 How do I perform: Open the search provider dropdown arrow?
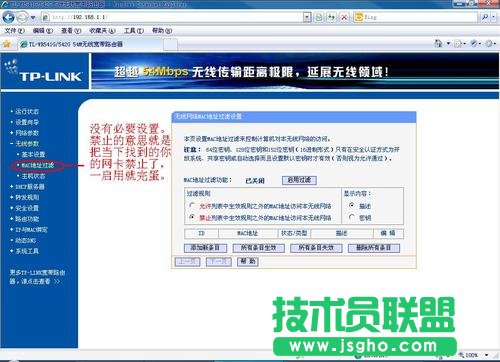[x=493, y=17]
